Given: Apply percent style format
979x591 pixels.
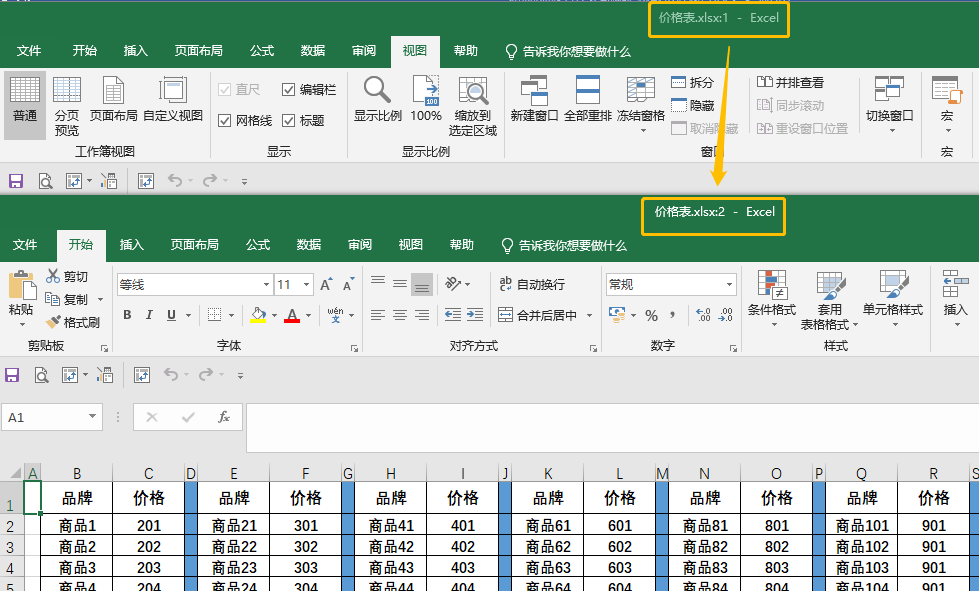Looking at the screenshot, I should (651, 315).
